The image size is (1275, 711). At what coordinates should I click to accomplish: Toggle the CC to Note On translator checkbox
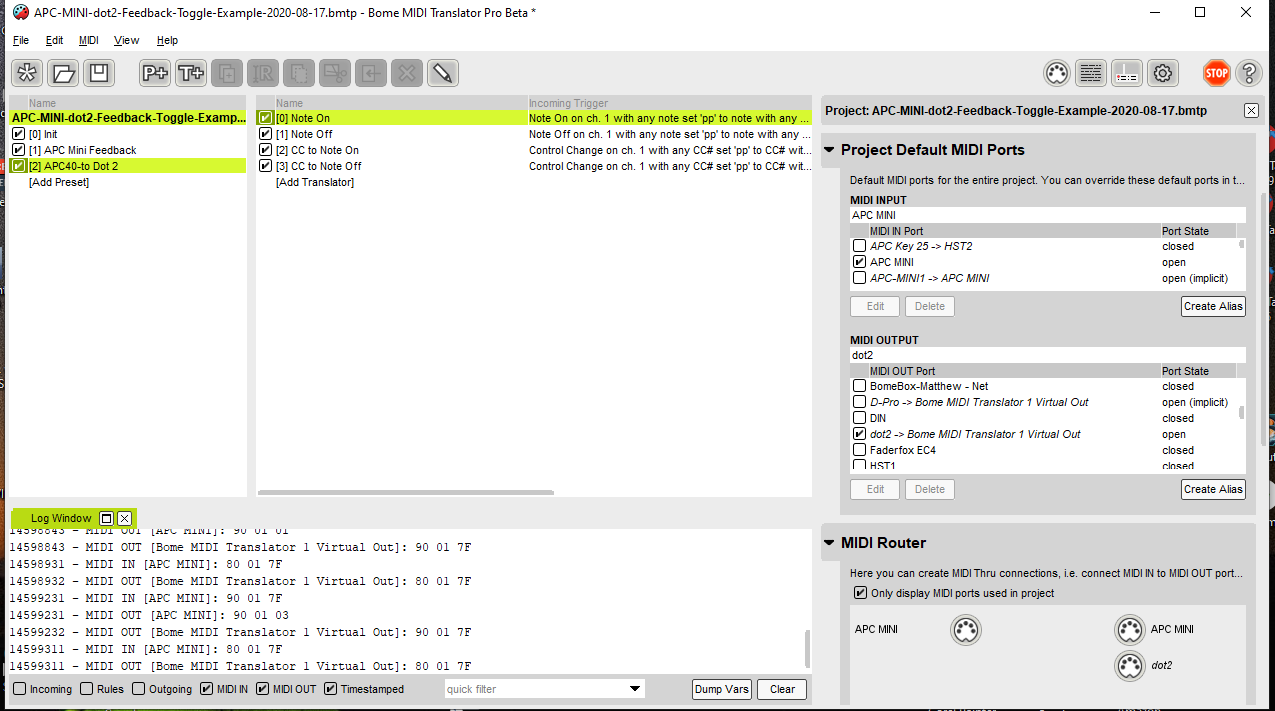pyautogui.click(x=265, y=150)
